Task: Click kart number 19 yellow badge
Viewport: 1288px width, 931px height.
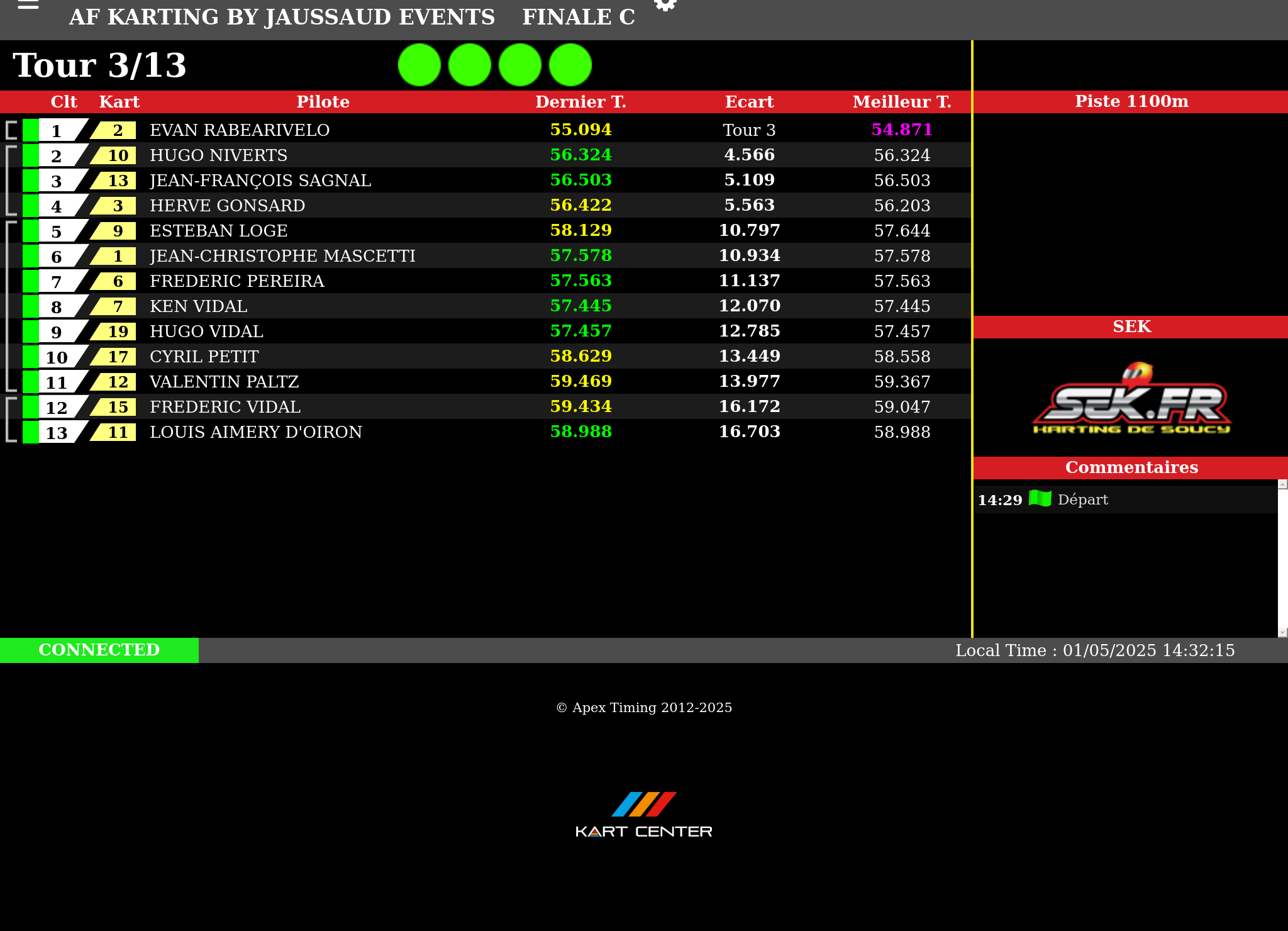Action: tap(116, 332)
